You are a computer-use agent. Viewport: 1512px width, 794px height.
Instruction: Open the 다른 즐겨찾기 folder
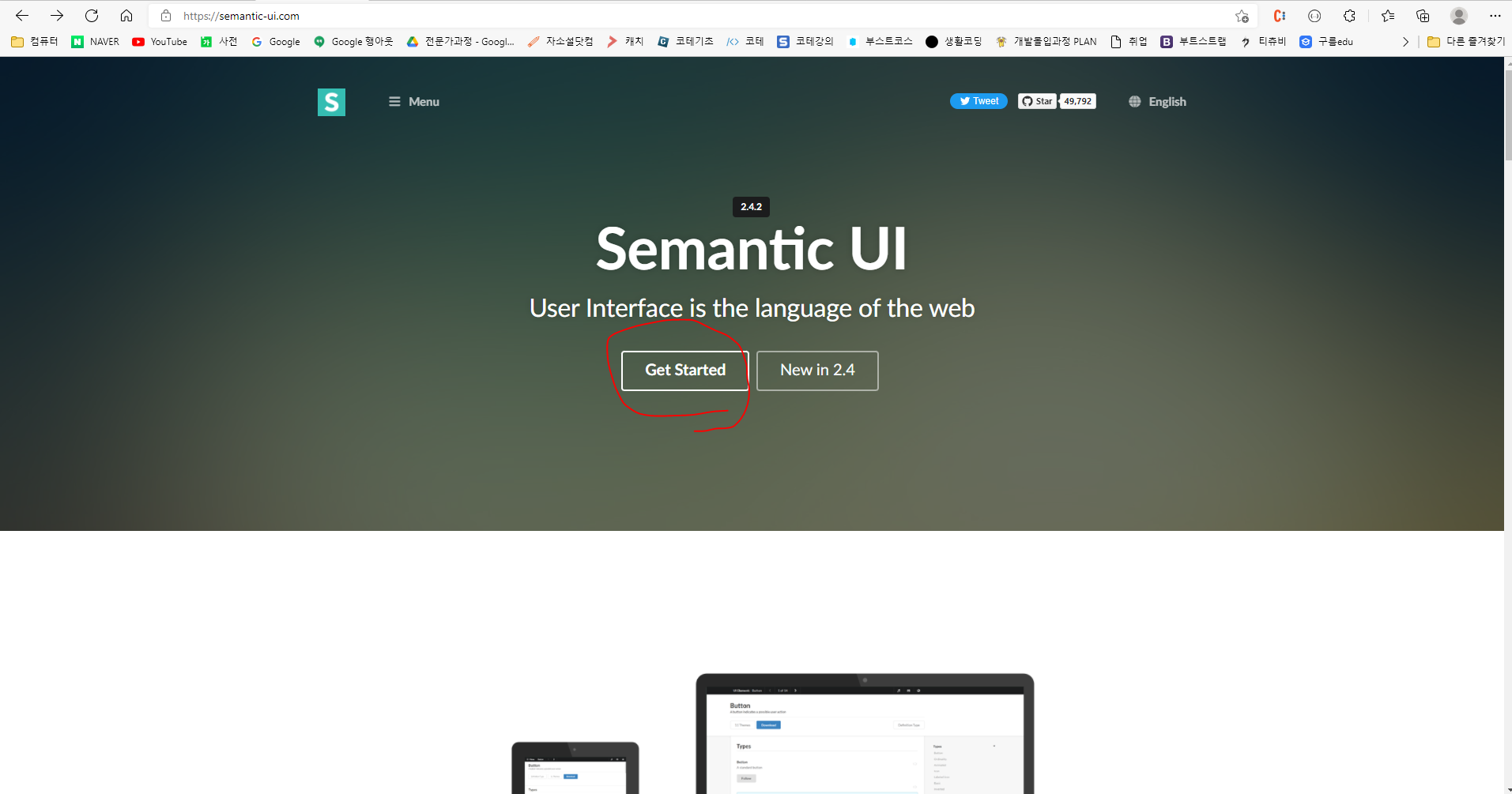pos(1466,42)
